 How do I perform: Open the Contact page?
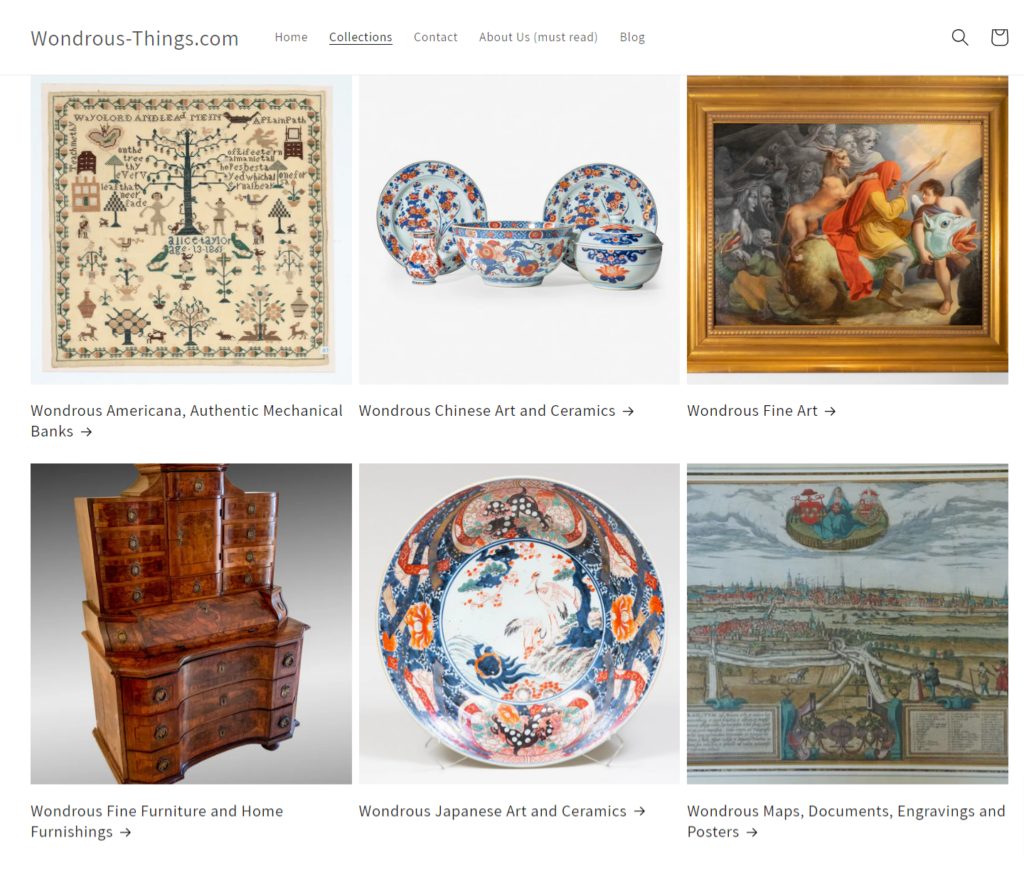click(435, 37)
